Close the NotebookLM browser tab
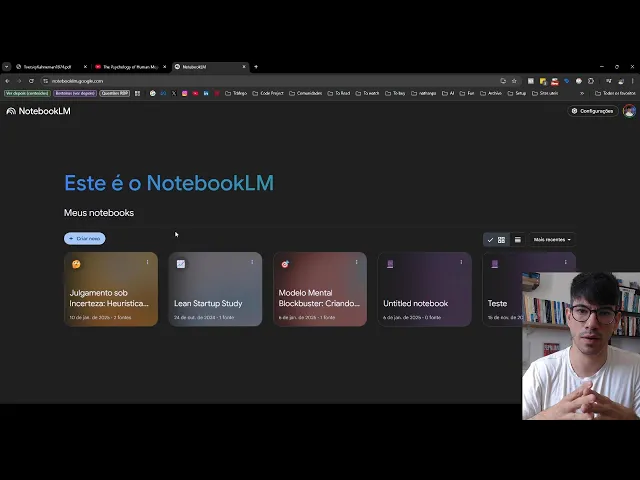 244,67
